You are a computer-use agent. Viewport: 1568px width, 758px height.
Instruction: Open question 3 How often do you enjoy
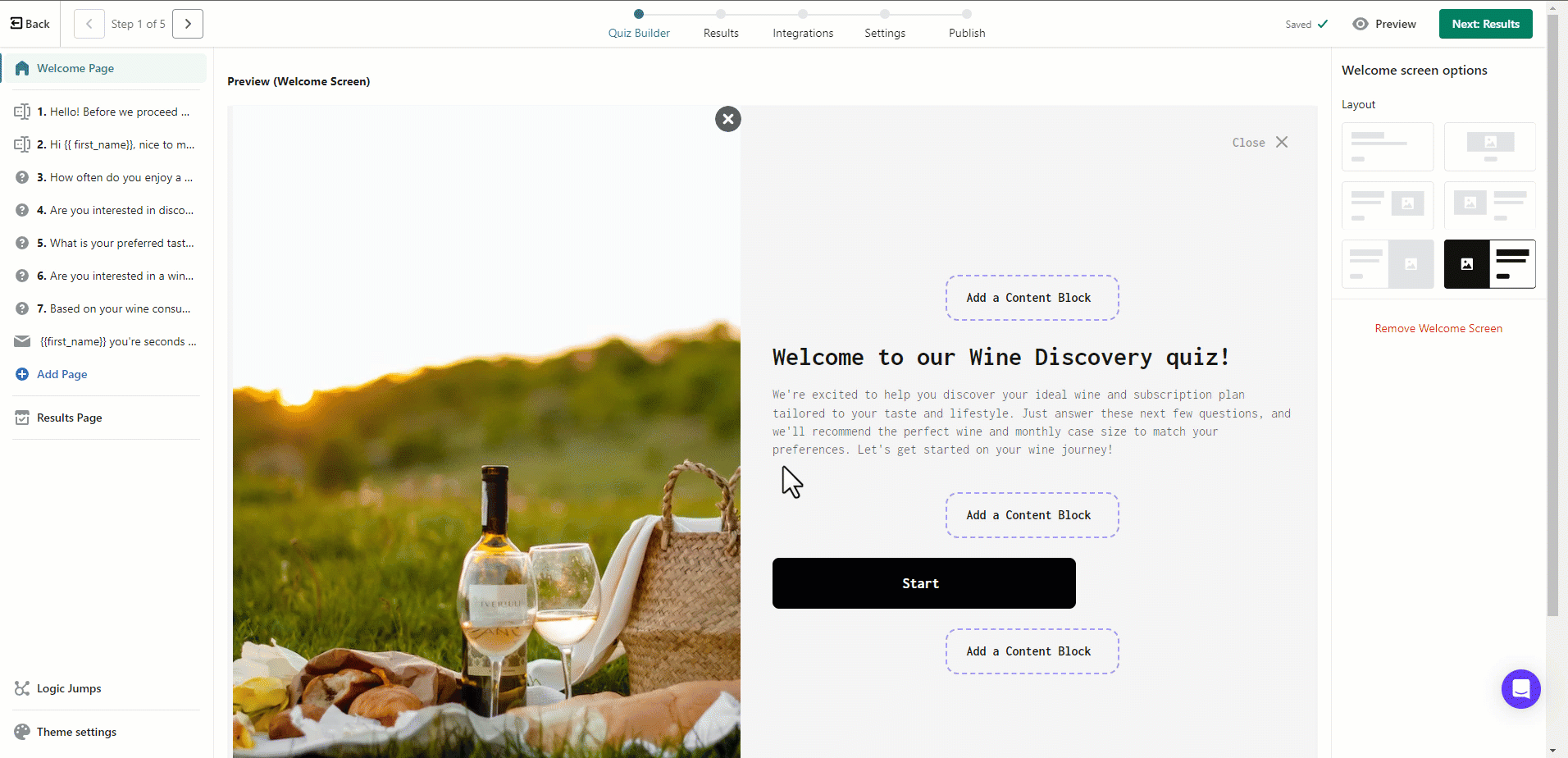click(121, 177)
